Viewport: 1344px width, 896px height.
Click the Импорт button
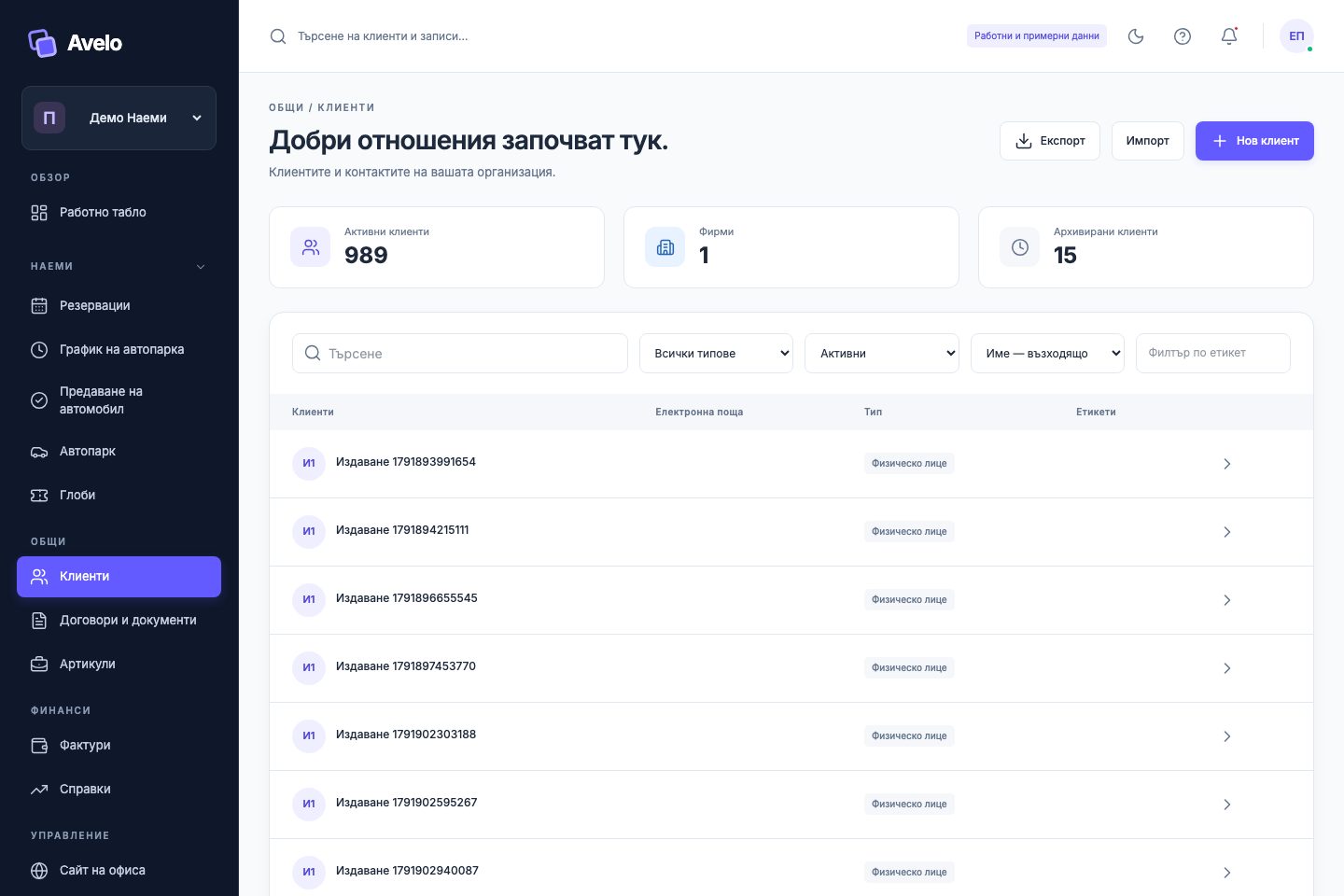(1148, 141)
